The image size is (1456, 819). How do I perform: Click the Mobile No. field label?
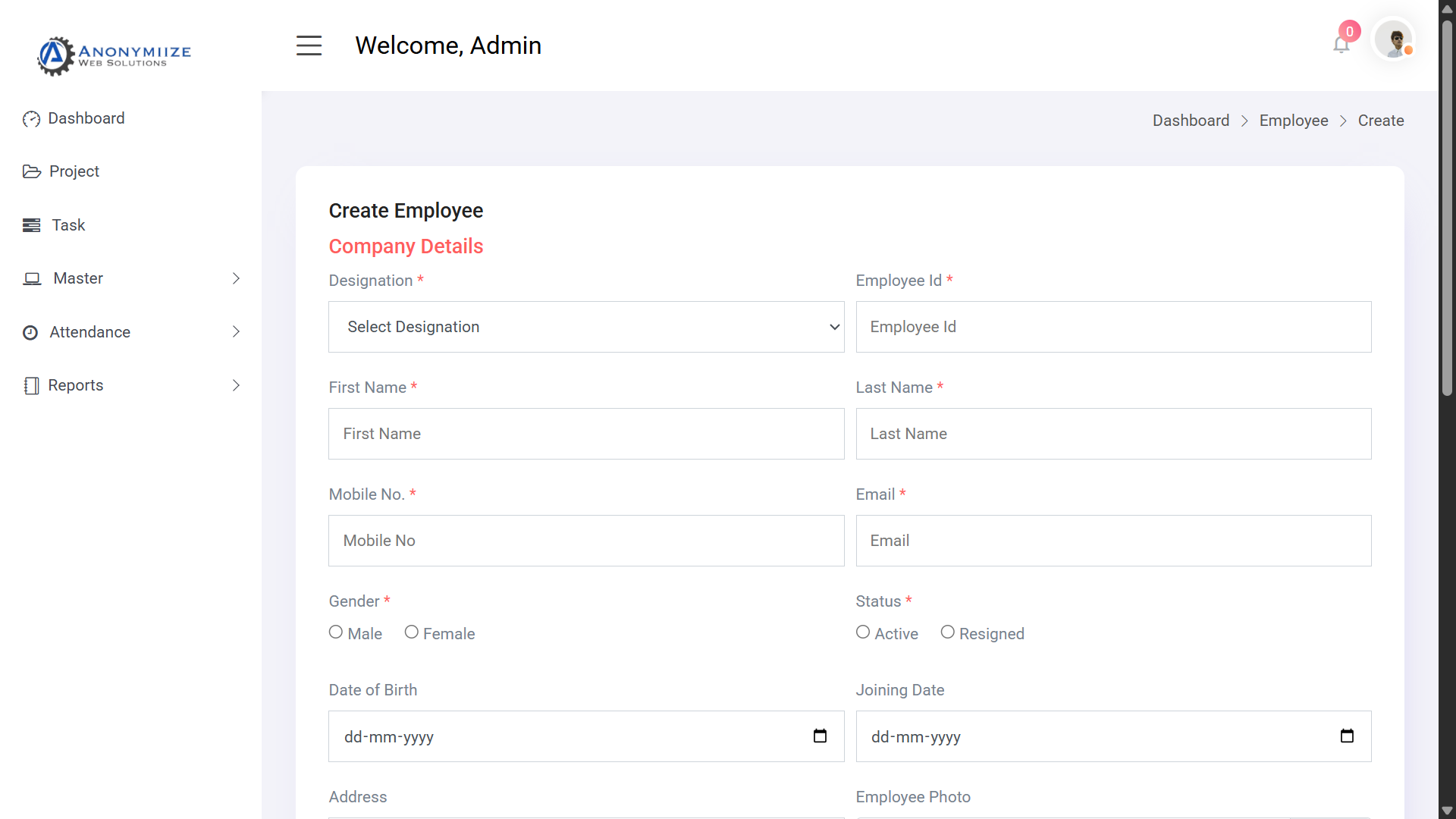pyautogui.click(x=372, y=494)
